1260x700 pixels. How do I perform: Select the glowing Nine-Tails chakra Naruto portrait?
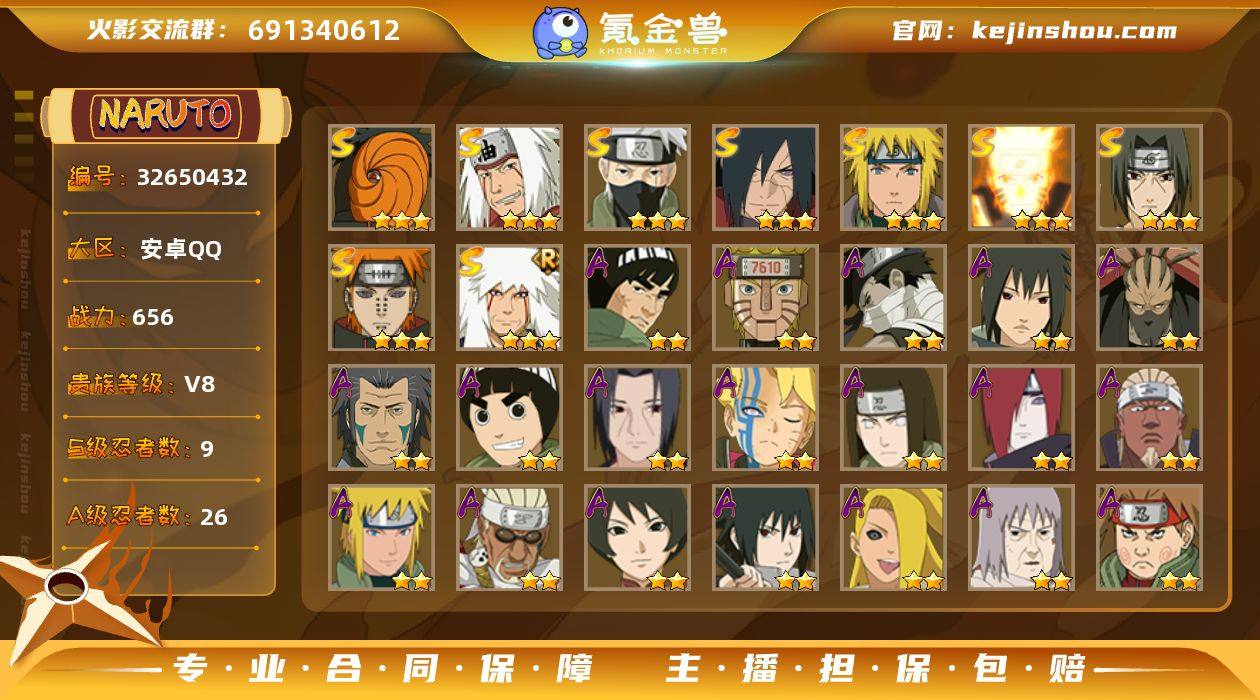click(x=1021, y=178)
